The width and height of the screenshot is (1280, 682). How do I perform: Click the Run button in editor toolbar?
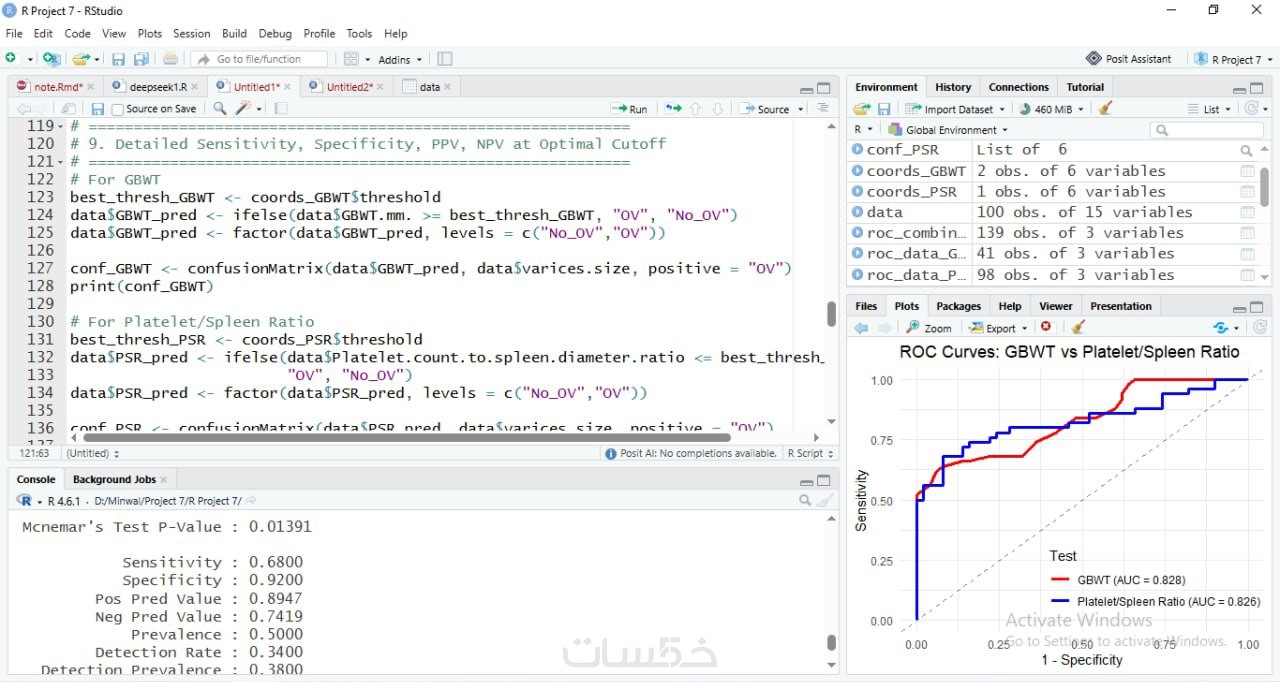coord(630,109)
